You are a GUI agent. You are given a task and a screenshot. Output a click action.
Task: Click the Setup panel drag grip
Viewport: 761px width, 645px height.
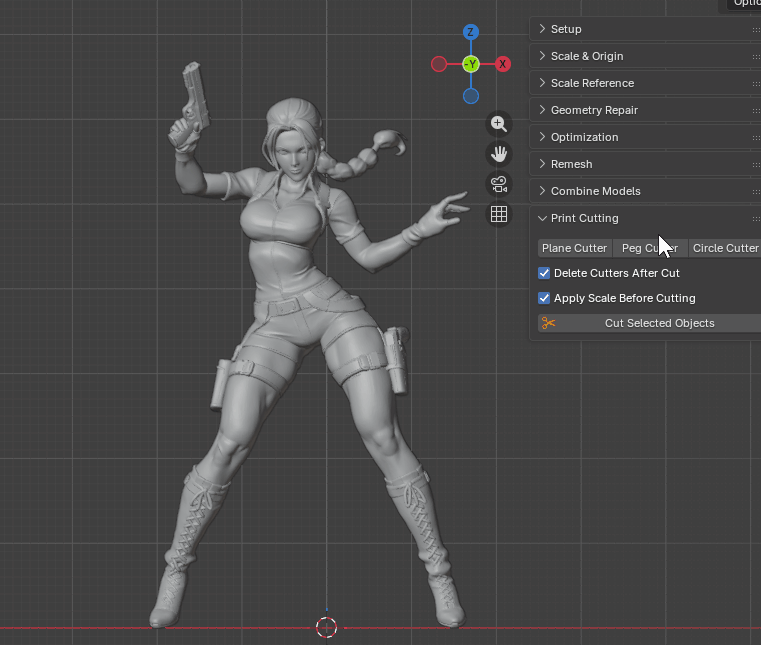coord(756,30)
